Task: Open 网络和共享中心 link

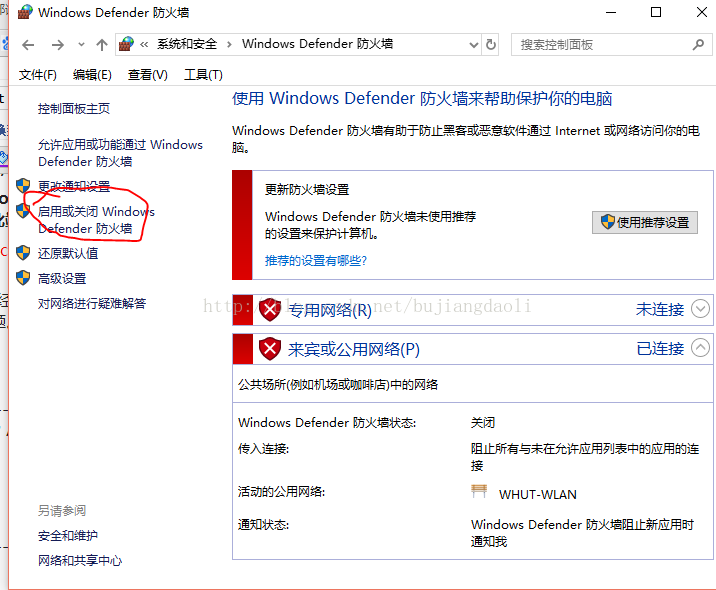Action: click(80, 561)
